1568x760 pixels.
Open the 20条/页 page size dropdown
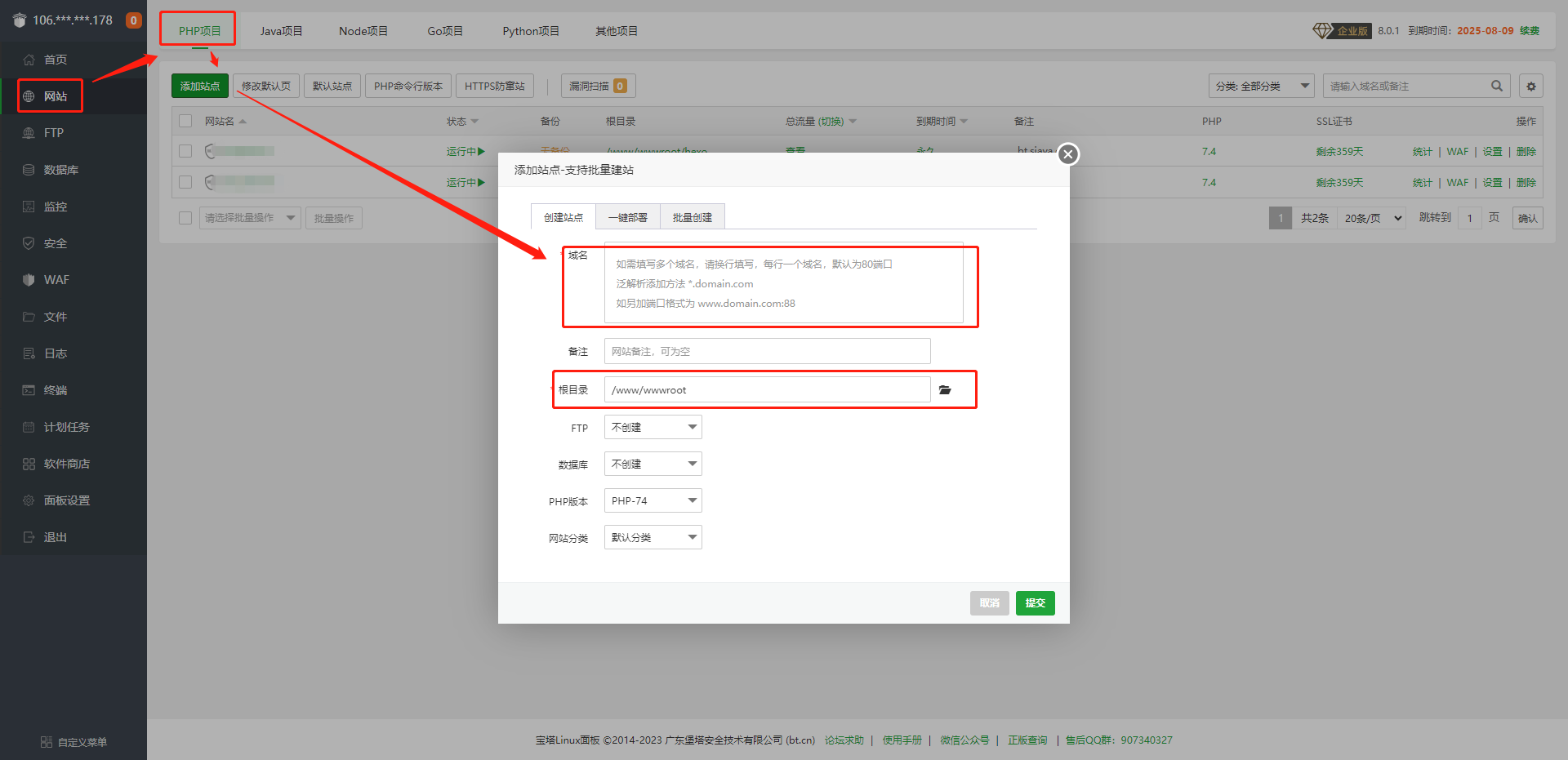(1372, 218)
